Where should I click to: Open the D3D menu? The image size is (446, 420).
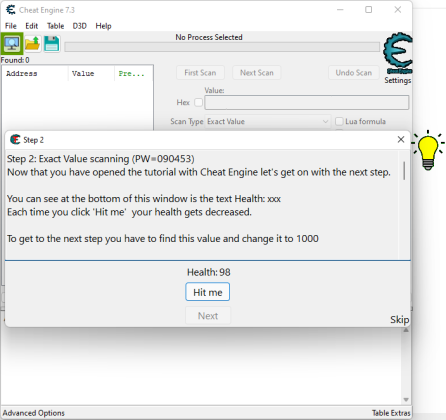(80, 26)
